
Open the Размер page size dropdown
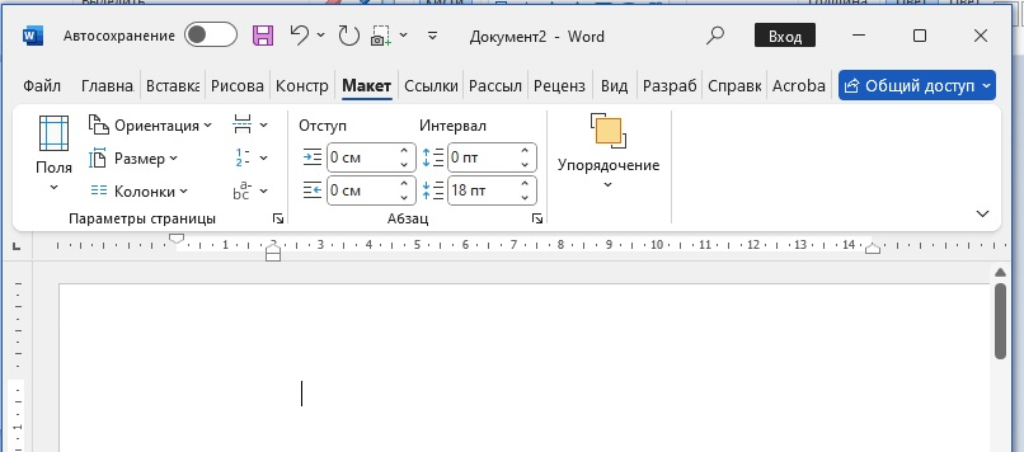tap(134, 158)
